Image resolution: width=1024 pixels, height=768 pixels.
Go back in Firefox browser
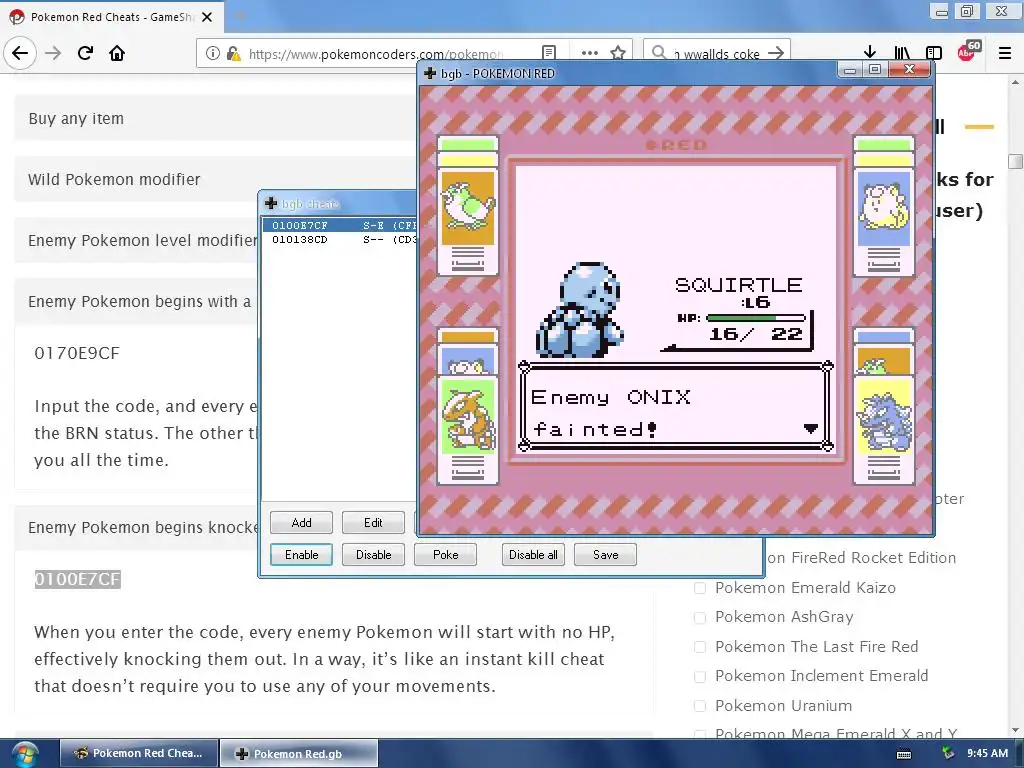(x=20, y=53)
